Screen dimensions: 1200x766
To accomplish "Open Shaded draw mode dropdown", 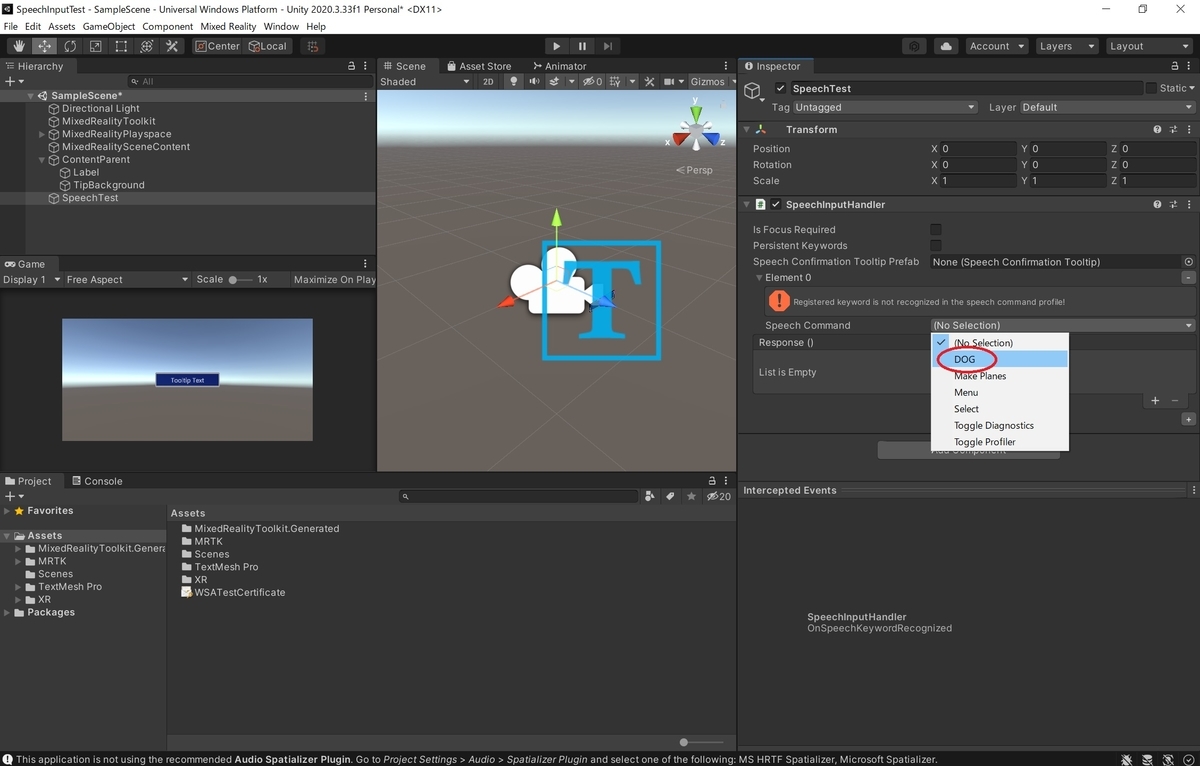I will coord(425,82).
